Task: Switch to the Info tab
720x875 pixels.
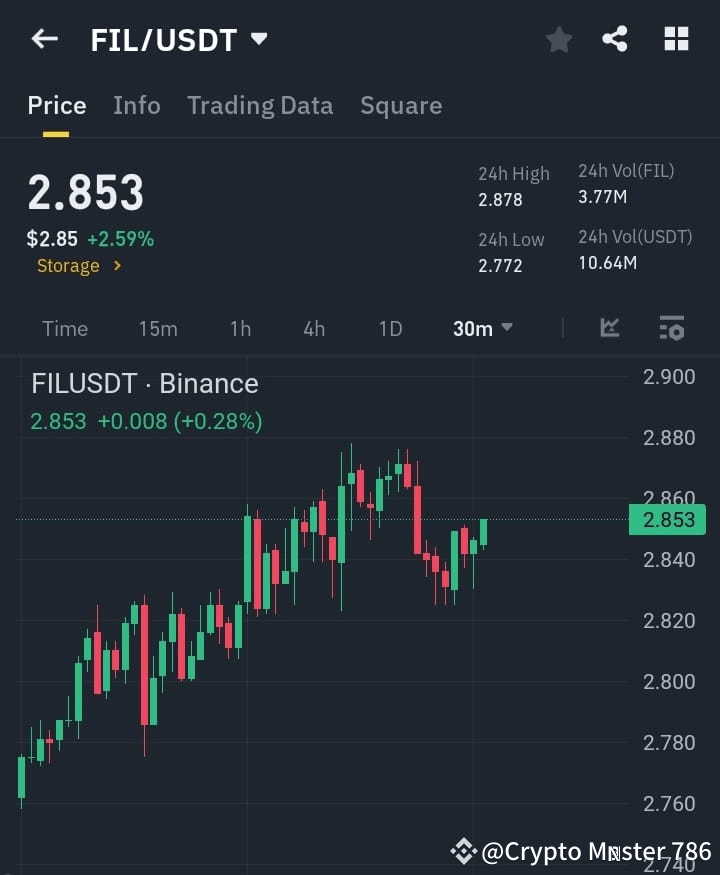Action: pos(136,105)
